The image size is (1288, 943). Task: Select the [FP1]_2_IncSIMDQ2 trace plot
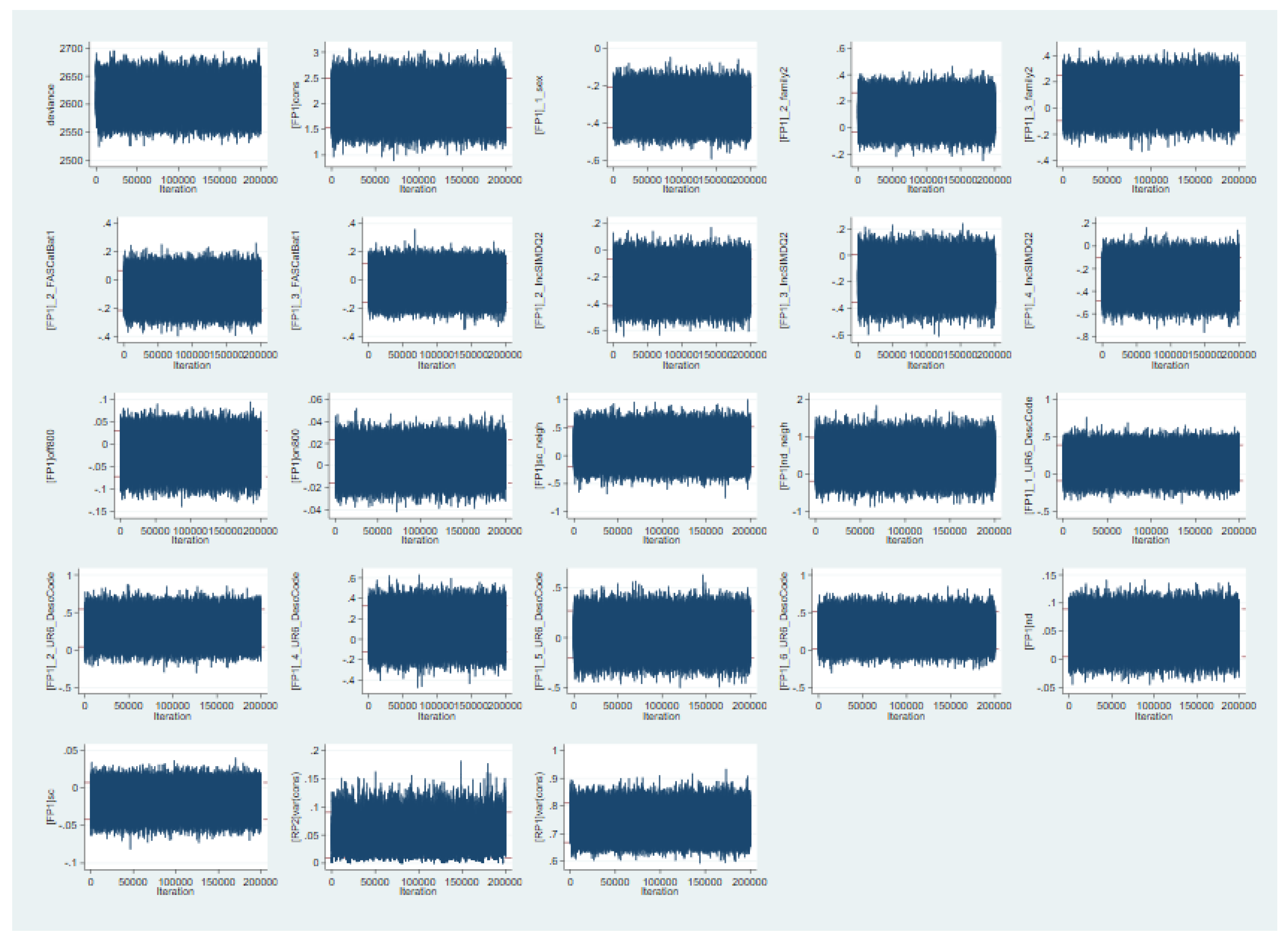[682, 280]
